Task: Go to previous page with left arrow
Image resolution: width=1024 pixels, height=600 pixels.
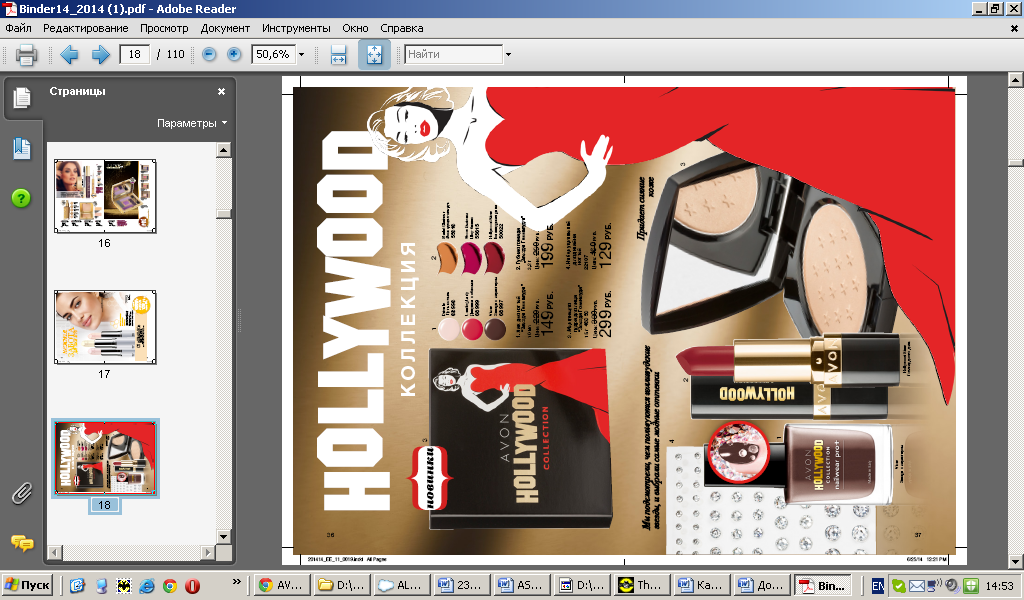Action: click(x=69, y=54)
